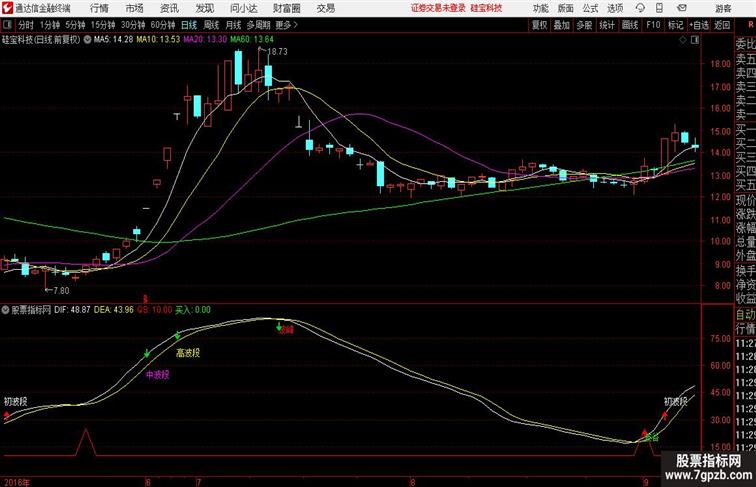This screenshot has width=756, height=487.
Task: Open the 问小达 menu
Action: point(243,8)
